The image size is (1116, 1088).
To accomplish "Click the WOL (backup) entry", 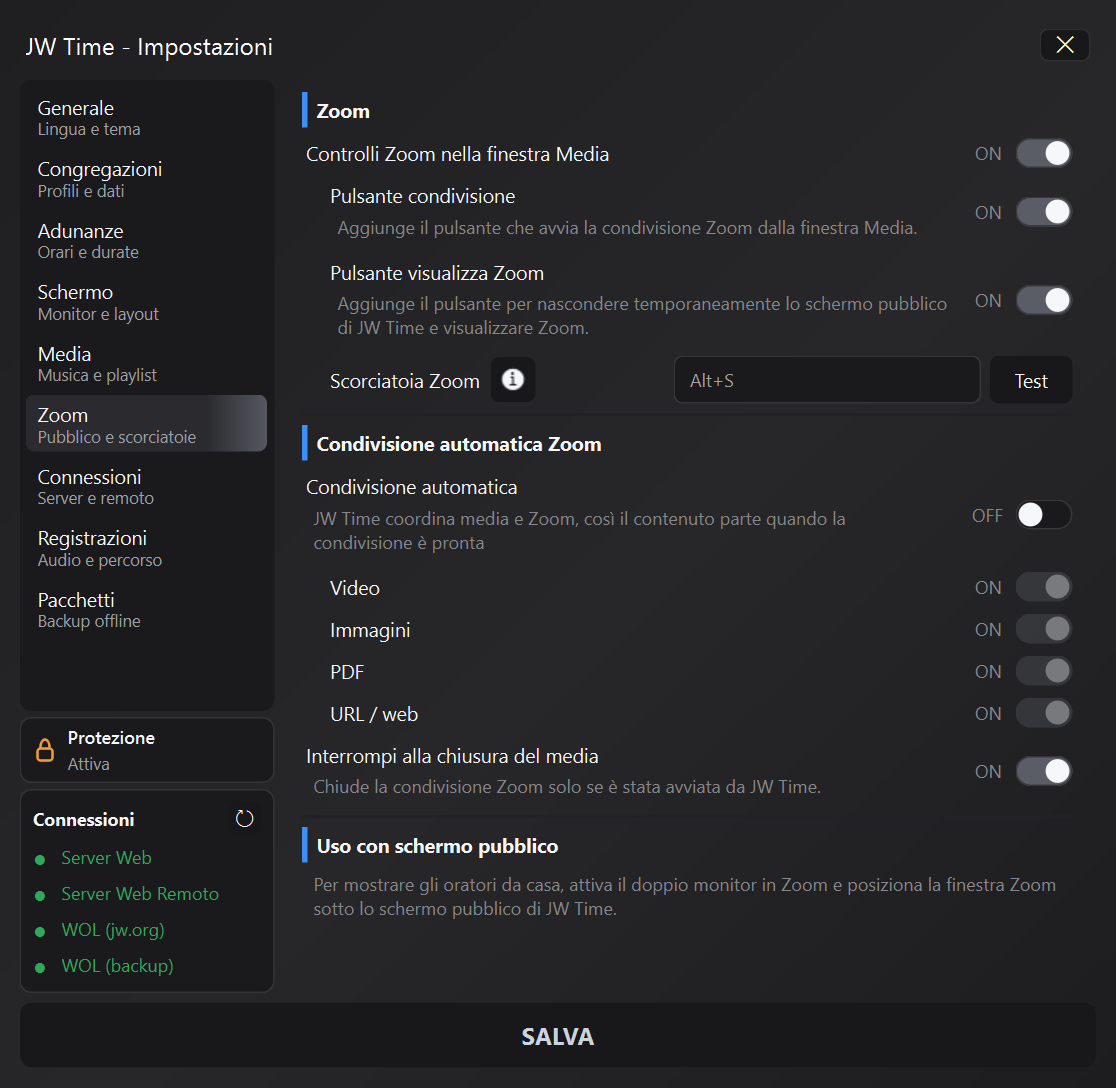I will tap(117, 966).
